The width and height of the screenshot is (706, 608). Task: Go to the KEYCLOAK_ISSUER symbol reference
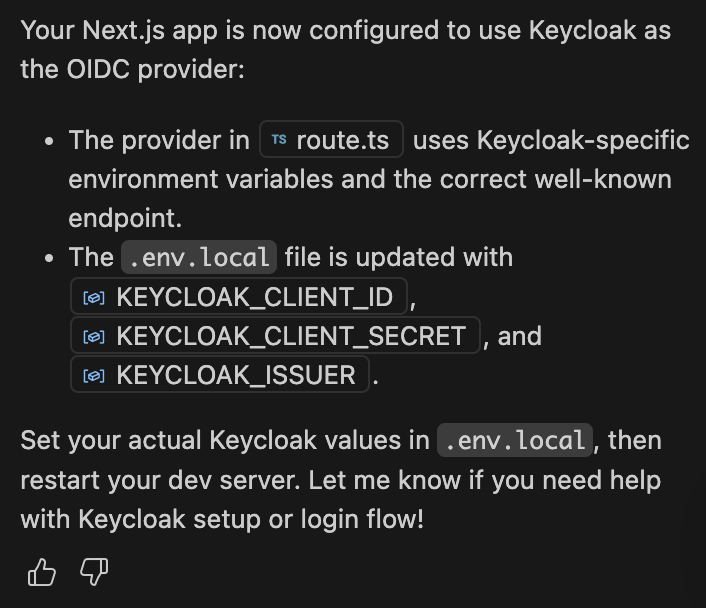220,375
